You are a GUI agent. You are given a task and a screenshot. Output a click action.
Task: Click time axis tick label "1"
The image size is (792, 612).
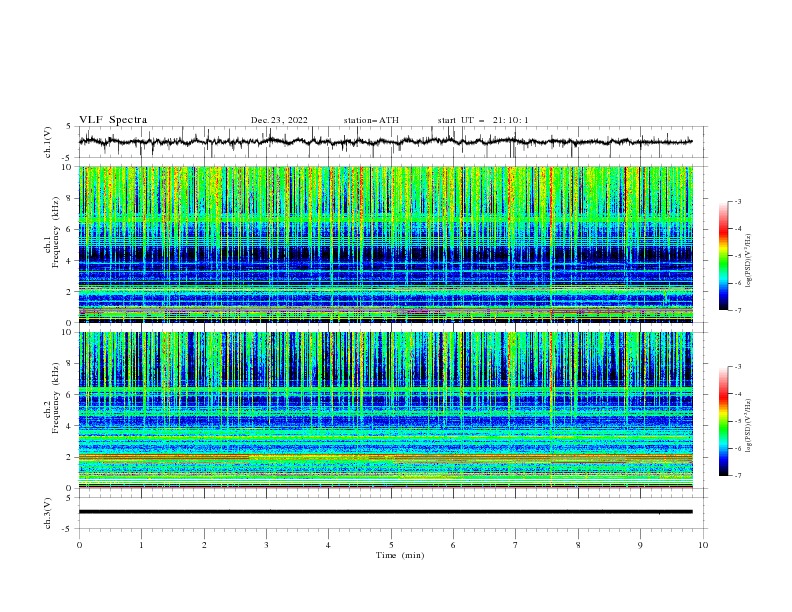click(141, 545)
